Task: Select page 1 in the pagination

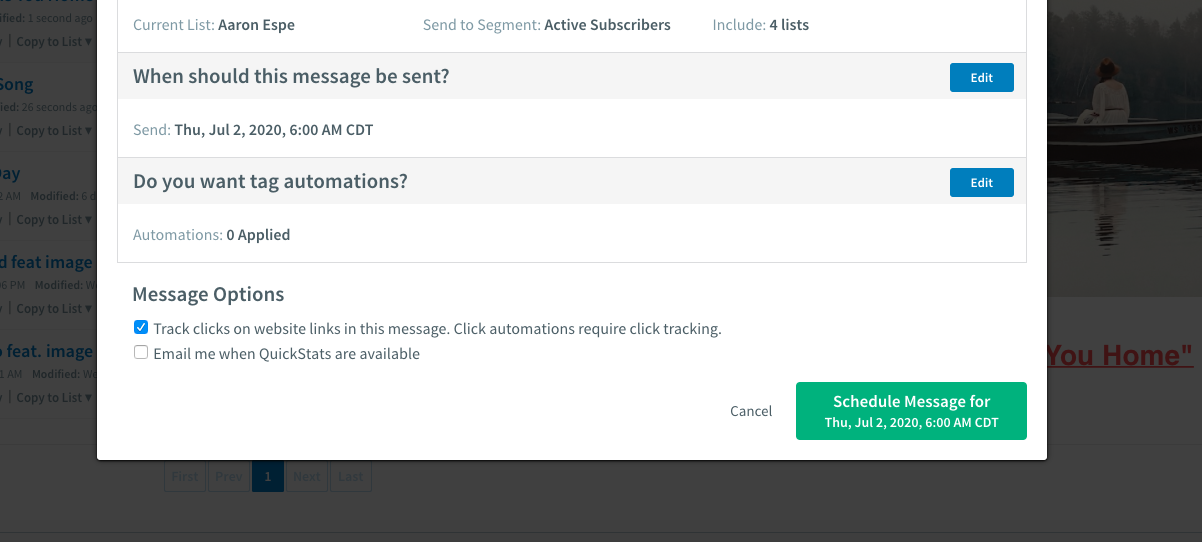Action: click(268, 476)
